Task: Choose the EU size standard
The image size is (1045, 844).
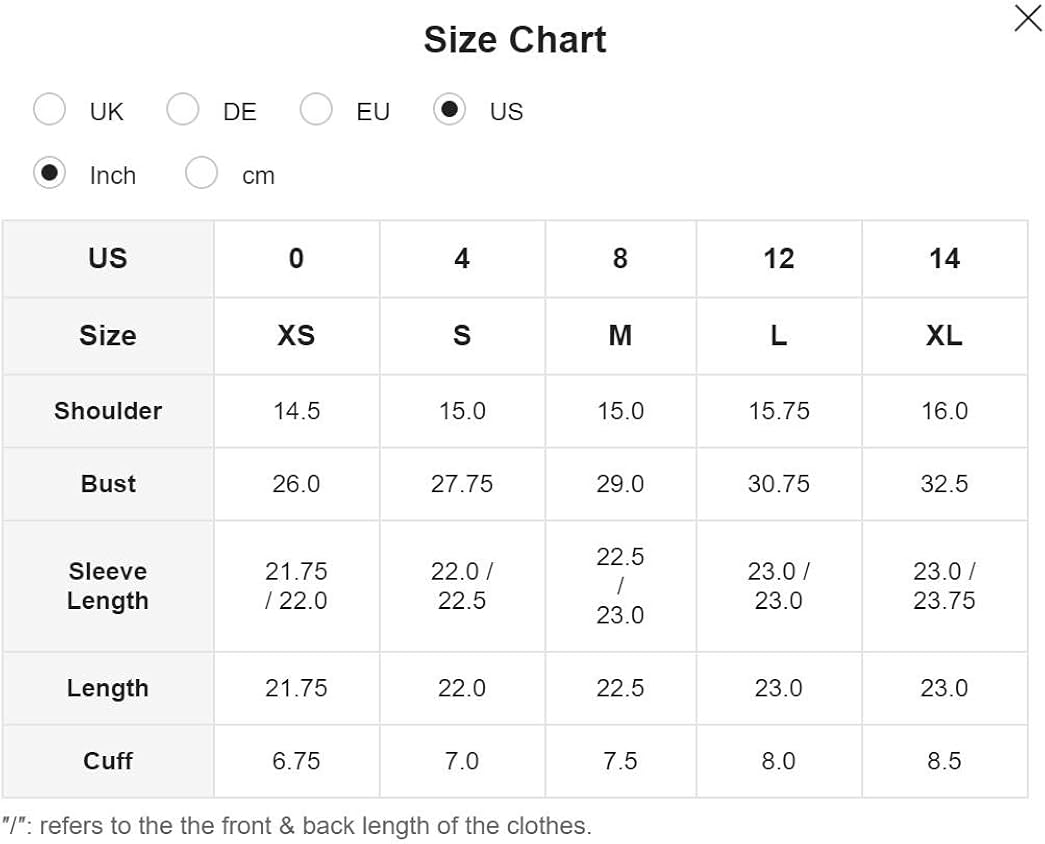Action: tap(316, 110)
